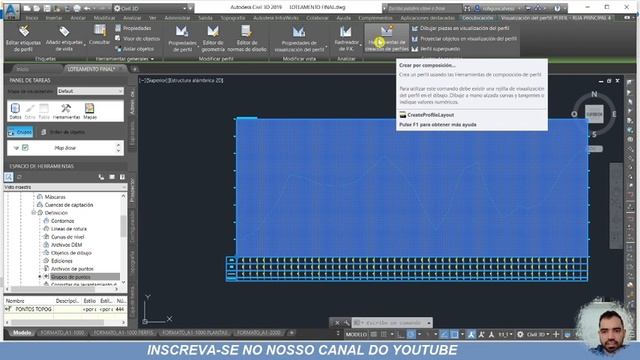Toggle snap mode in status bar
The width and height of the screenshot is (640, 360).
pos(384,334)
